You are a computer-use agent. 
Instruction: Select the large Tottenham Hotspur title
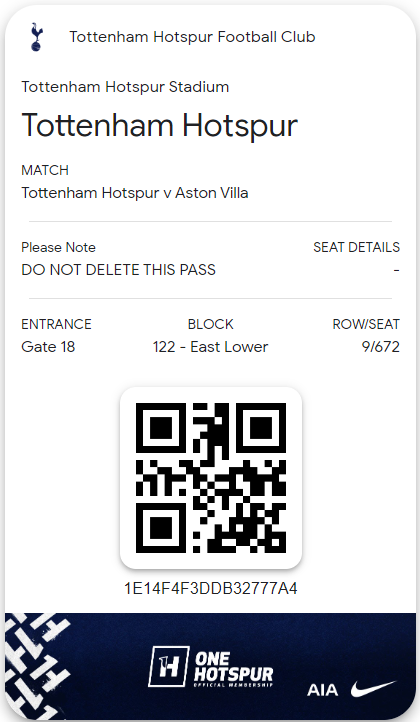pyautogui.click(x=159, y=125)
